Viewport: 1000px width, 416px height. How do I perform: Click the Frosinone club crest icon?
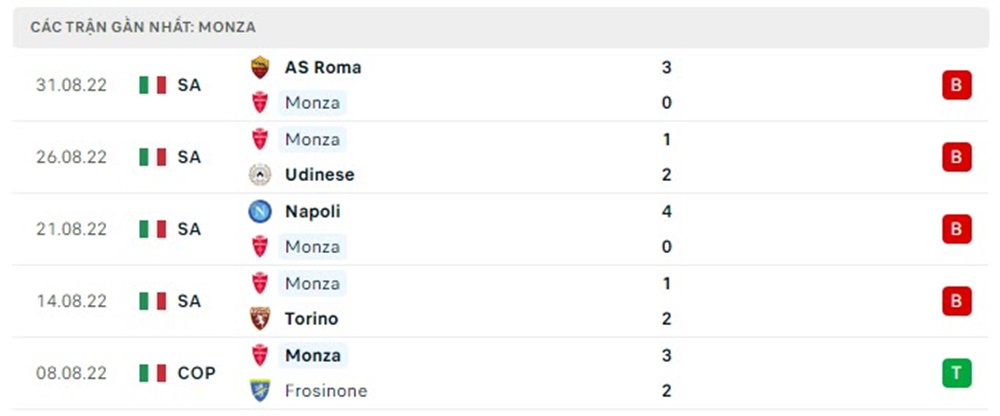point(260,391)
